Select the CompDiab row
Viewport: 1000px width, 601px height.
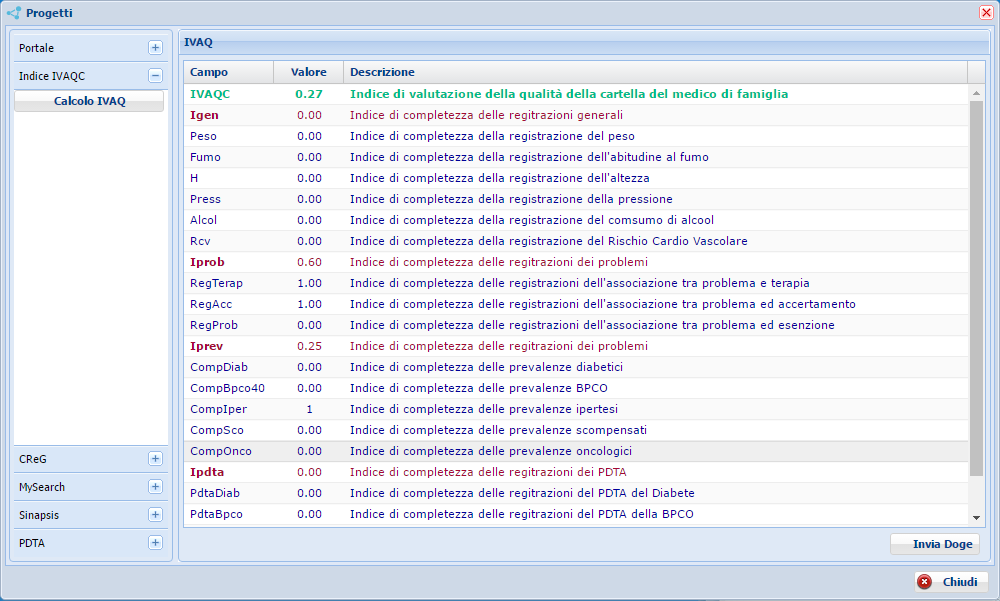[576, 367]
